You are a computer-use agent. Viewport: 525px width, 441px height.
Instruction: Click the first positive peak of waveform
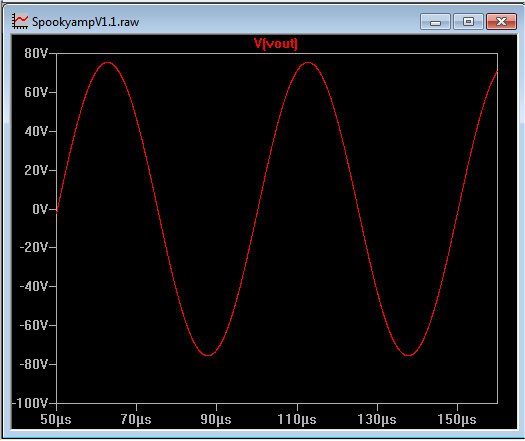[x=107, y=63]
